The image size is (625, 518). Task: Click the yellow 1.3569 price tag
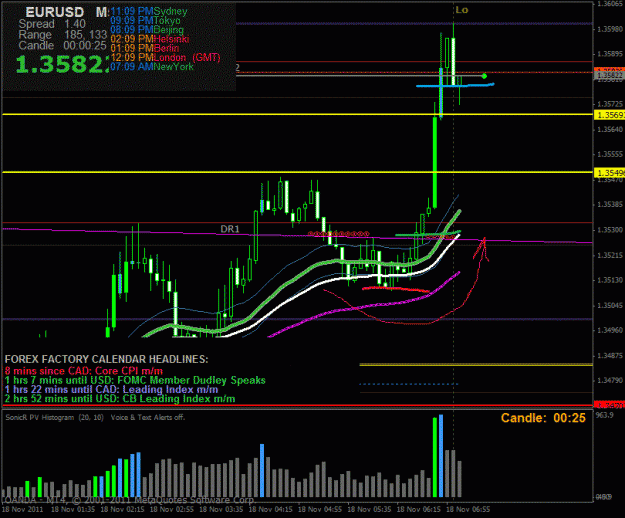point(609,115)
